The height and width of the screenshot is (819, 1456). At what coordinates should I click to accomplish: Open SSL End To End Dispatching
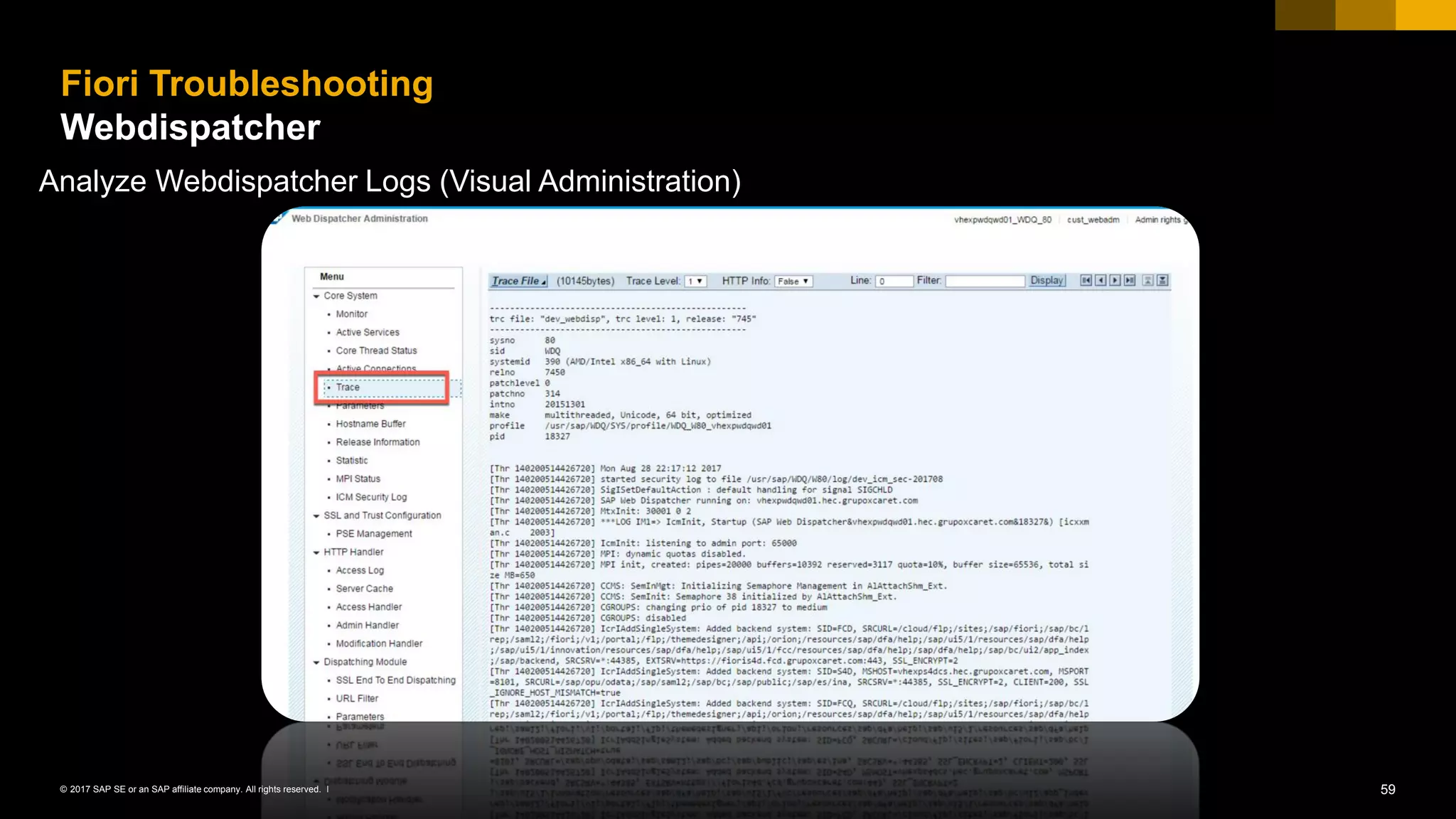click(x=395, y=680)
